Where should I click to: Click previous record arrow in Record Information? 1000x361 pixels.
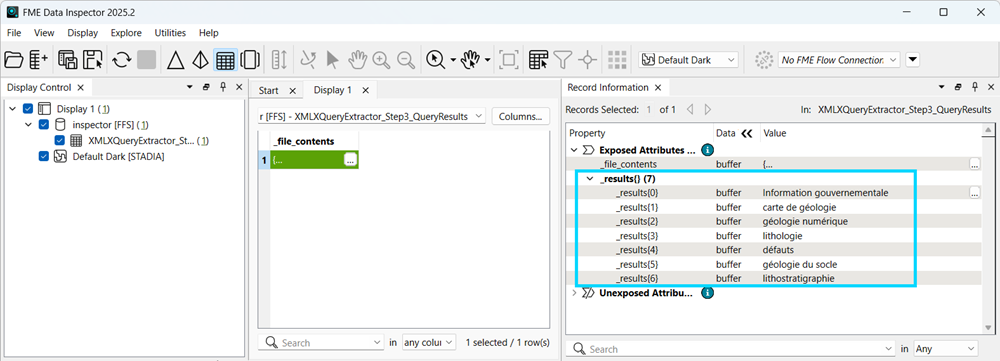[689, 110]
